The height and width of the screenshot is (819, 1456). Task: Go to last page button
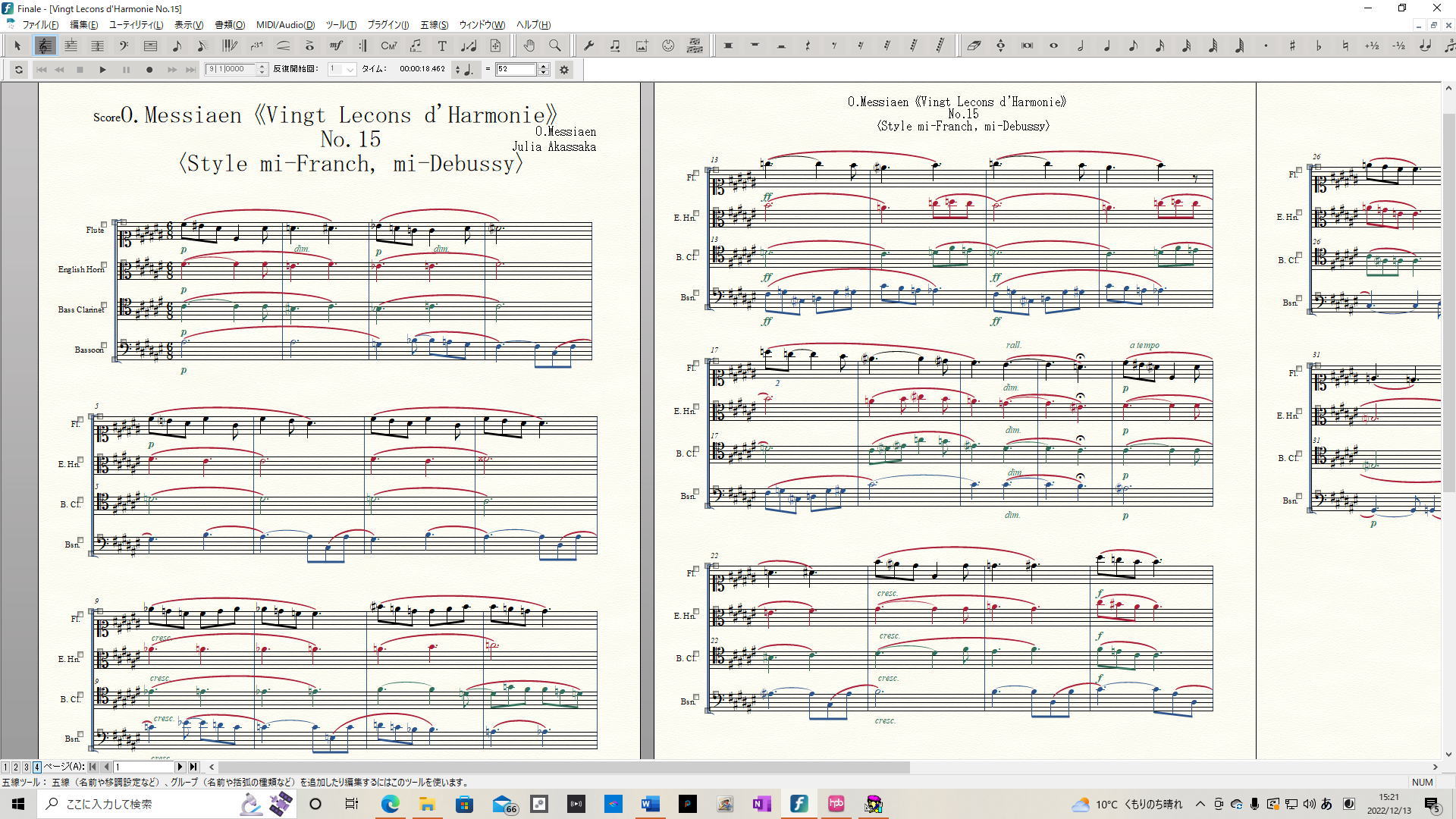[193, 767]
